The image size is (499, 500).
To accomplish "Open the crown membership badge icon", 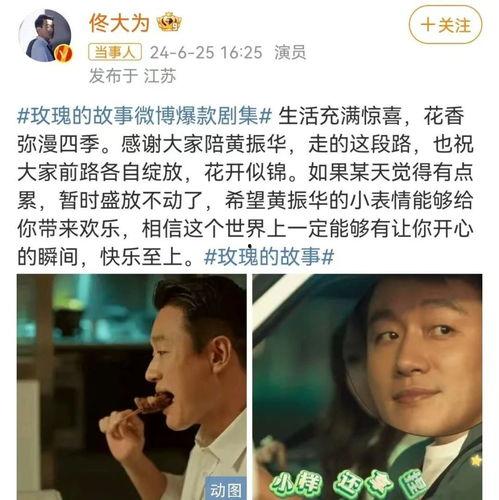I will tap(169, 22).
